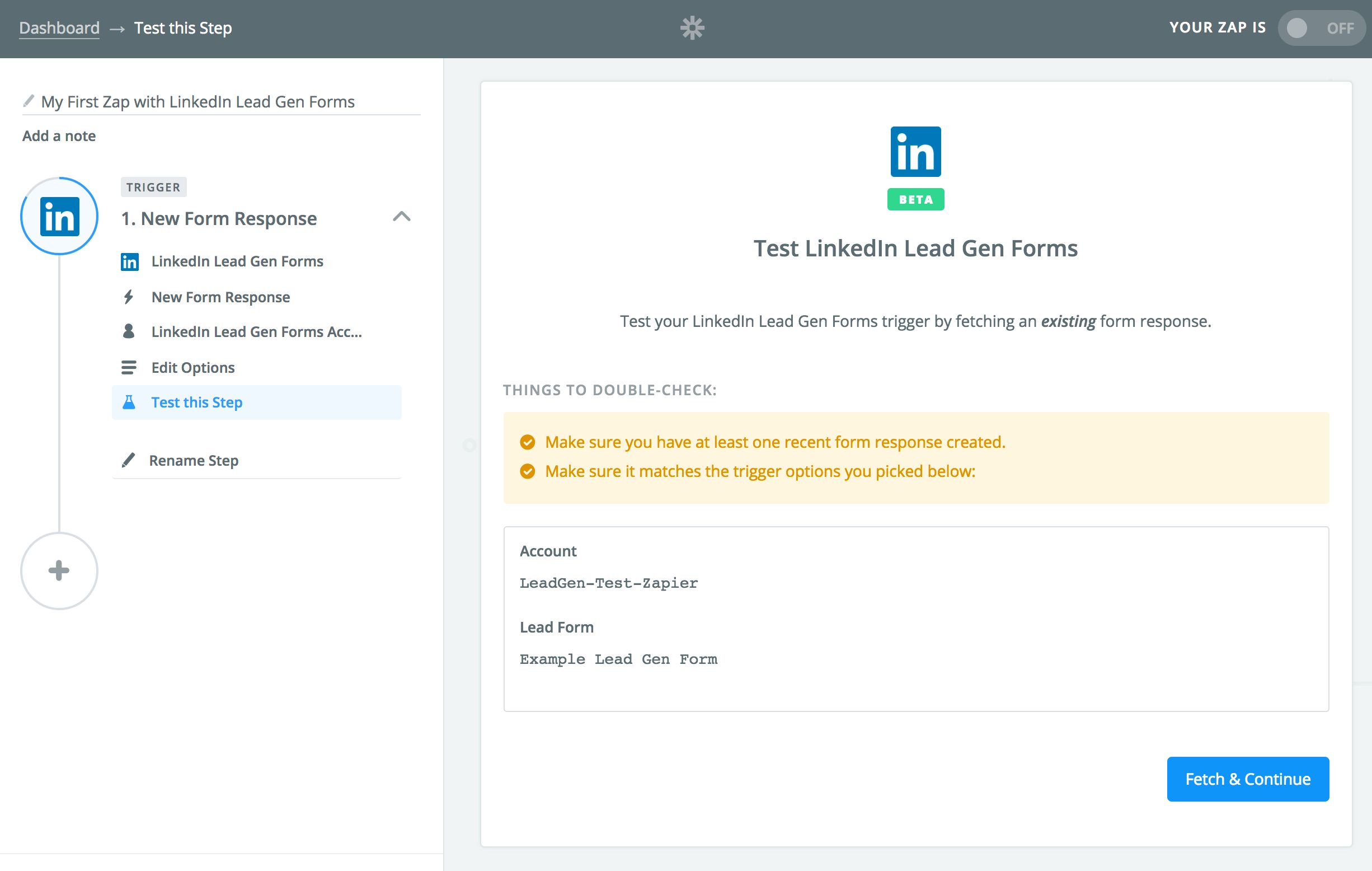Click the pencil icon beside Zap name
1372x871 pixels.
coord(29,101)
